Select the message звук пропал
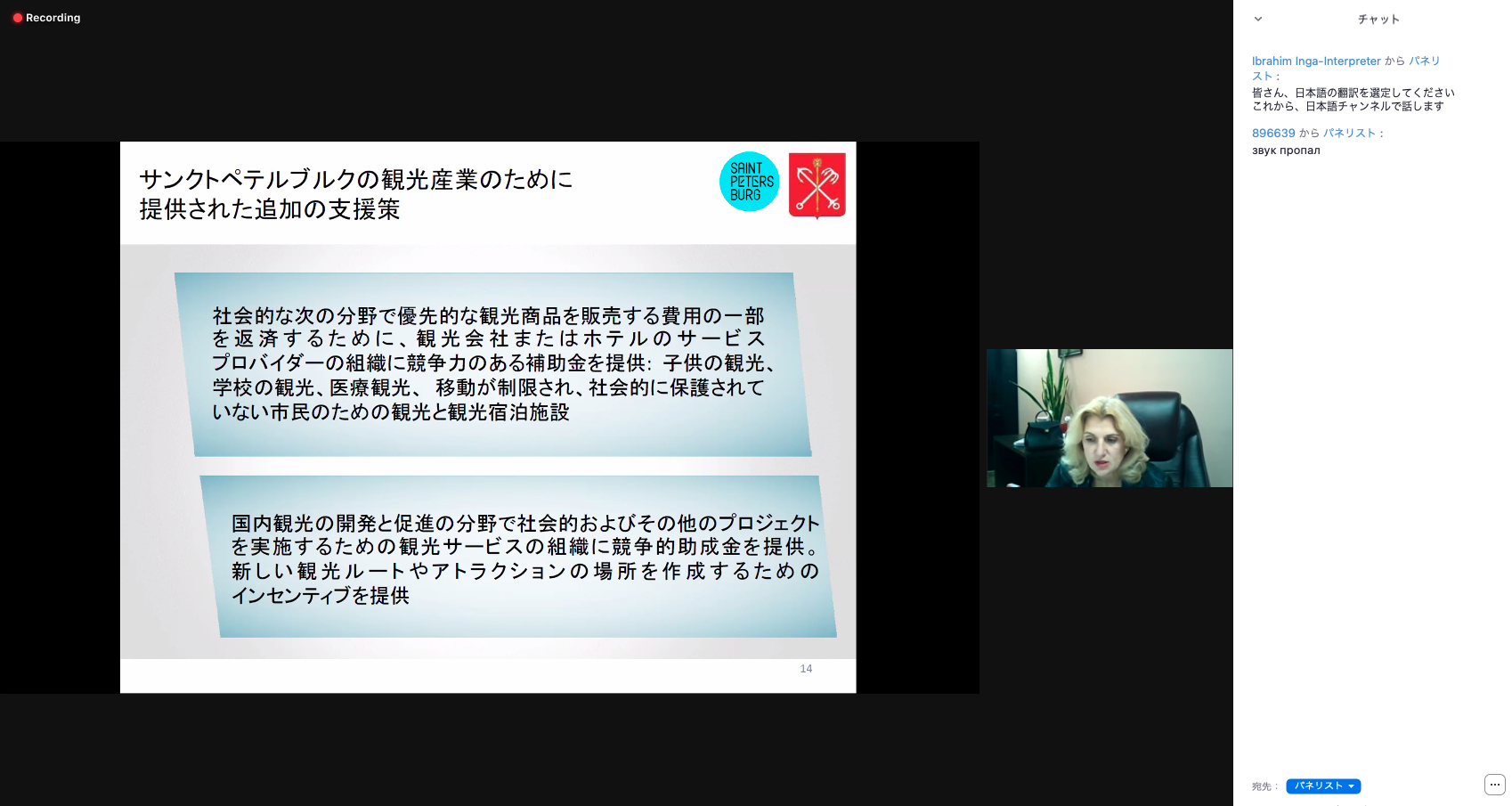This screenshot has width=1512, height=806. click(1286, 151)
